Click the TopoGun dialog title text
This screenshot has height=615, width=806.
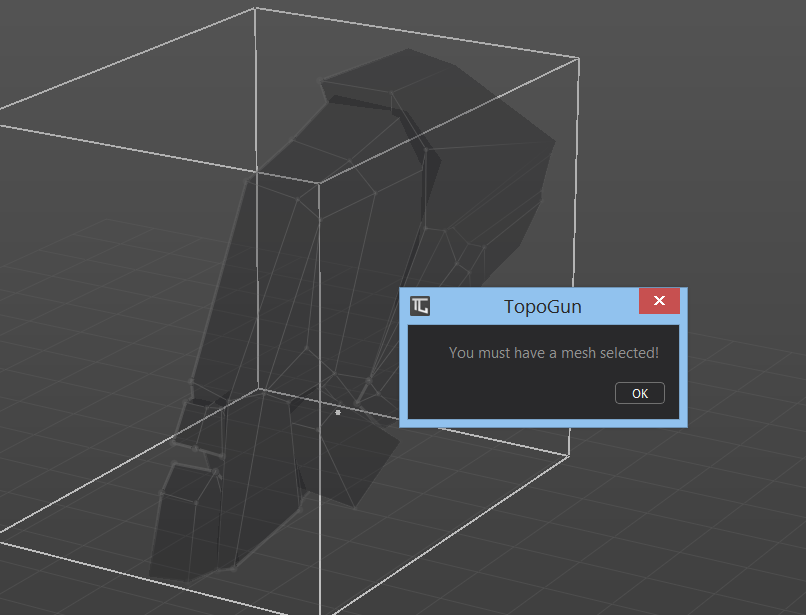(543, 306)
